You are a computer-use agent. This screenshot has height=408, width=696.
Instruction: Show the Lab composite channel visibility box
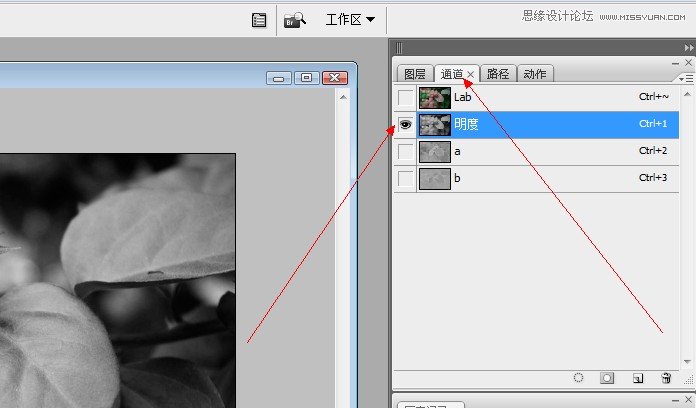click(x=405, y=98)
